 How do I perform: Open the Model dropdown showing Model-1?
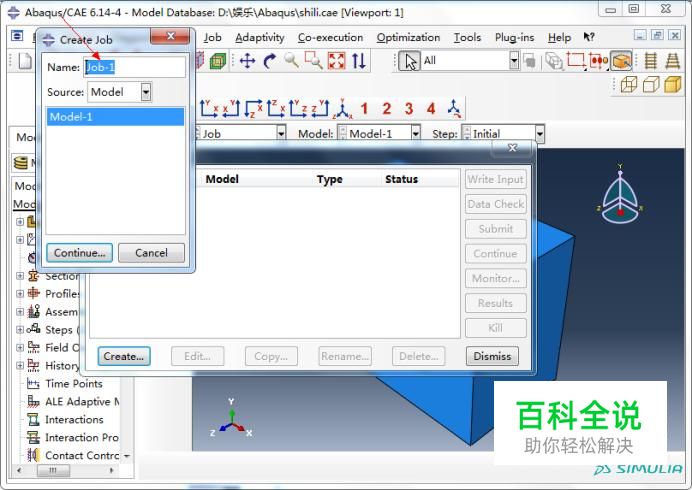coord(415,133)
